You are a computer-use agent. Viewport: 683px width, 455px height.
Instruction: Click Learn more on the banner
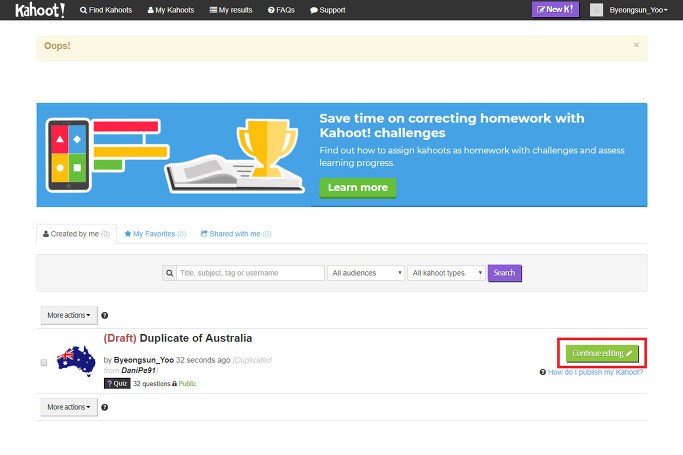coord(358,188)
